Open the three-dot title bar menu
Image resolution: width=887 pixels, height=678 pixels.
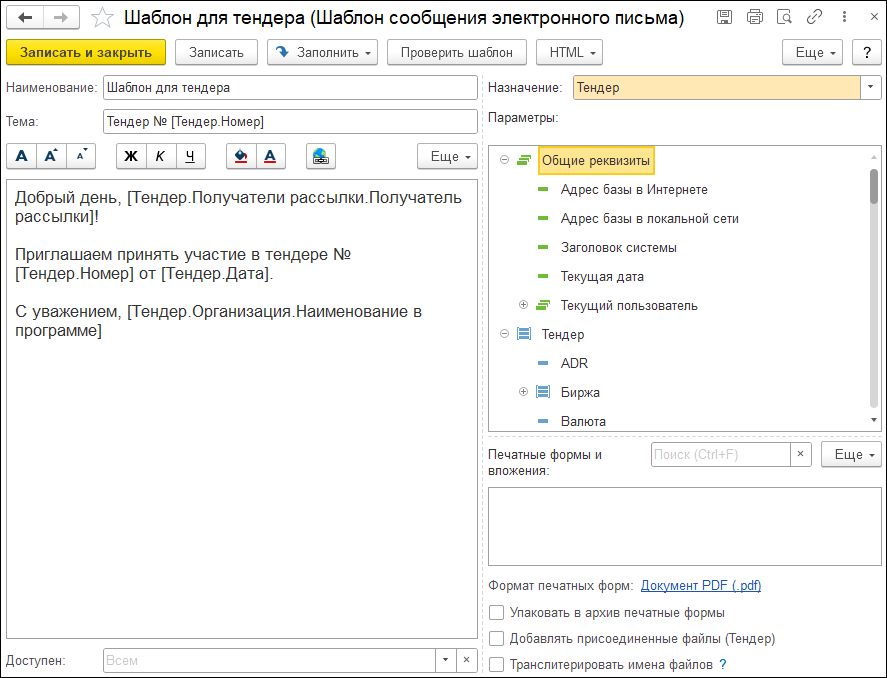(844, 17)
